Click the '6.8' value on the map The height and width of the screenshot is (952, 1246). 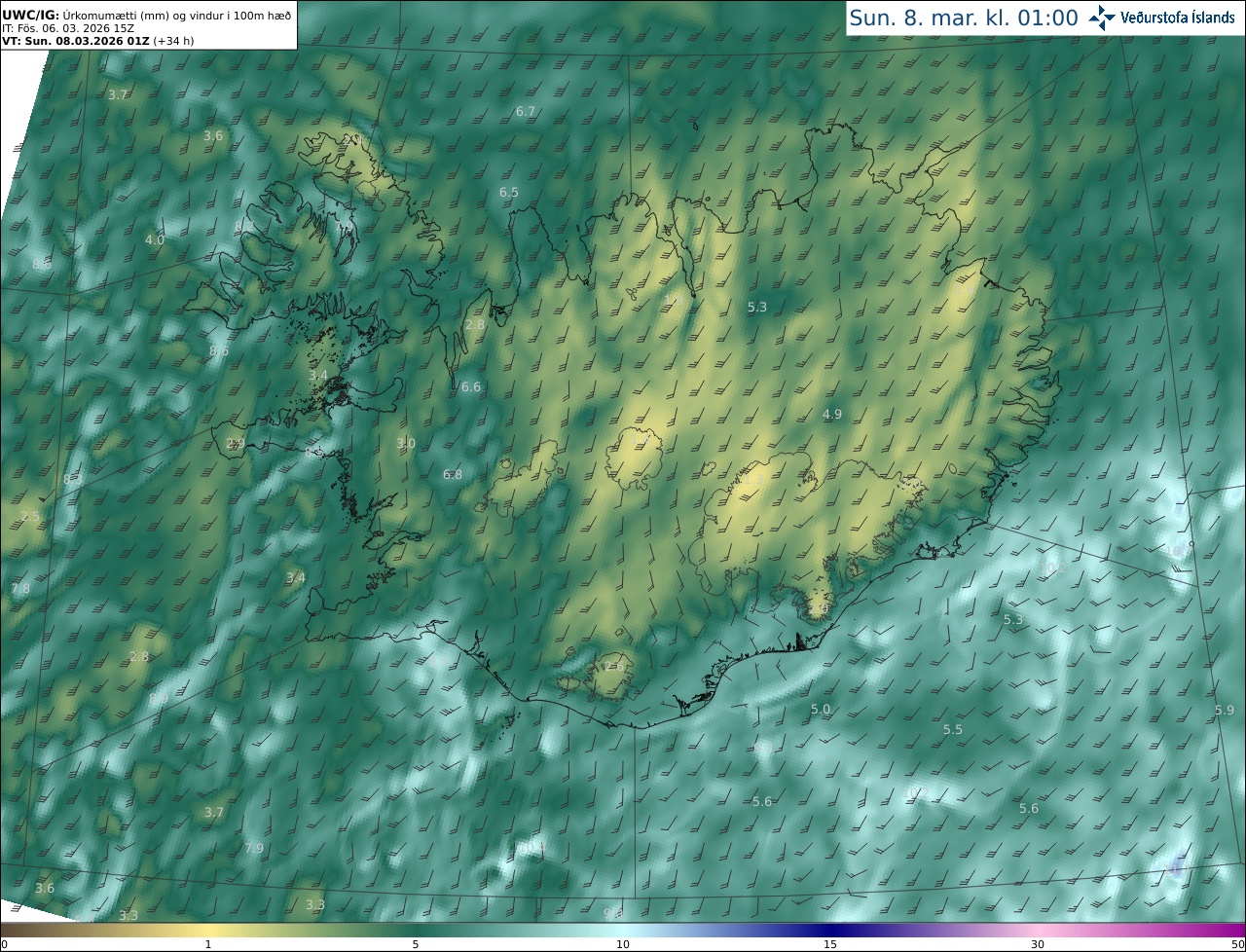pos(453,475)
